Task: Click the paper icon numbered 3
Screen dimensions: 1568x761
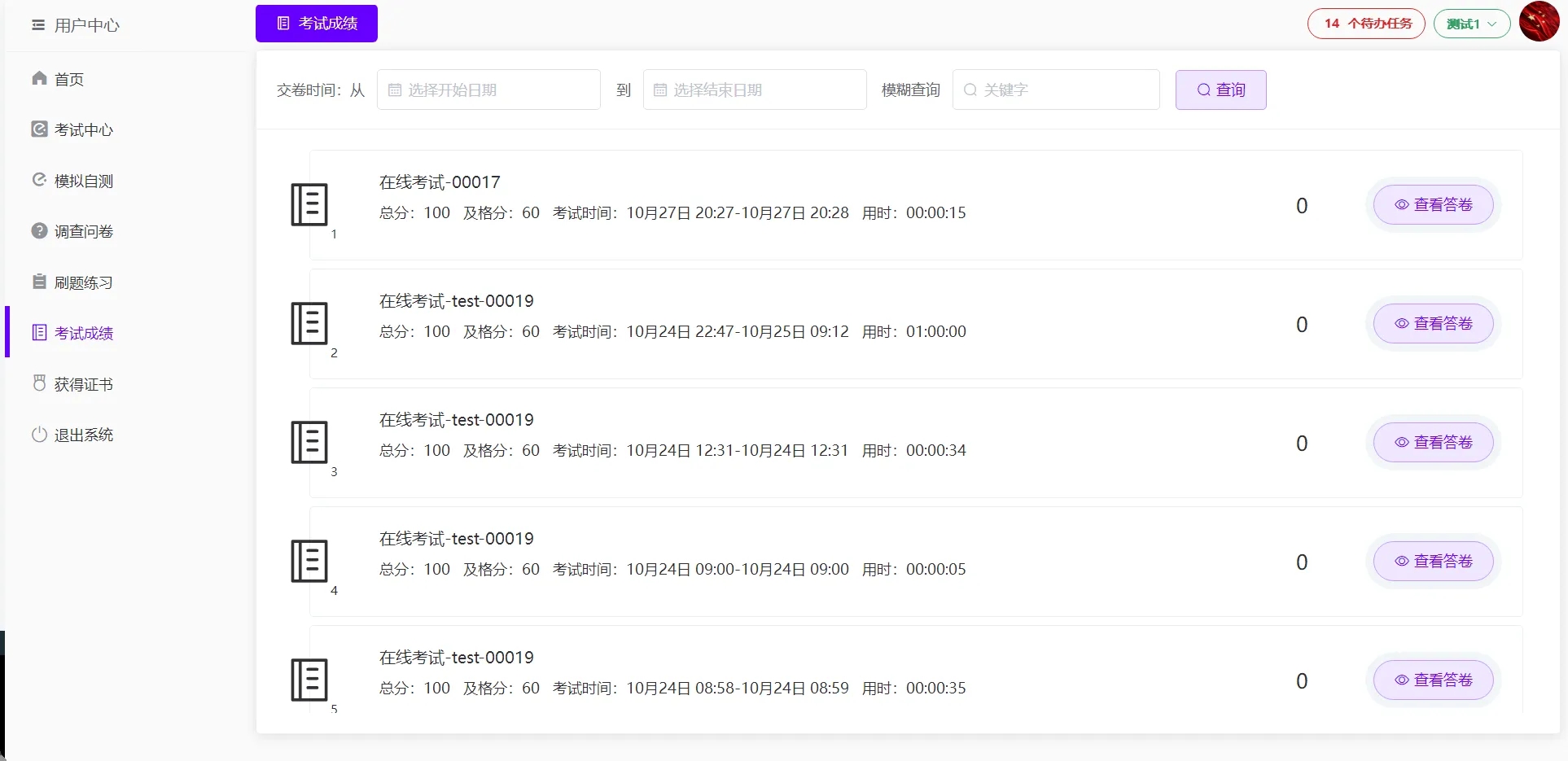Action: (x=309, y=442)
